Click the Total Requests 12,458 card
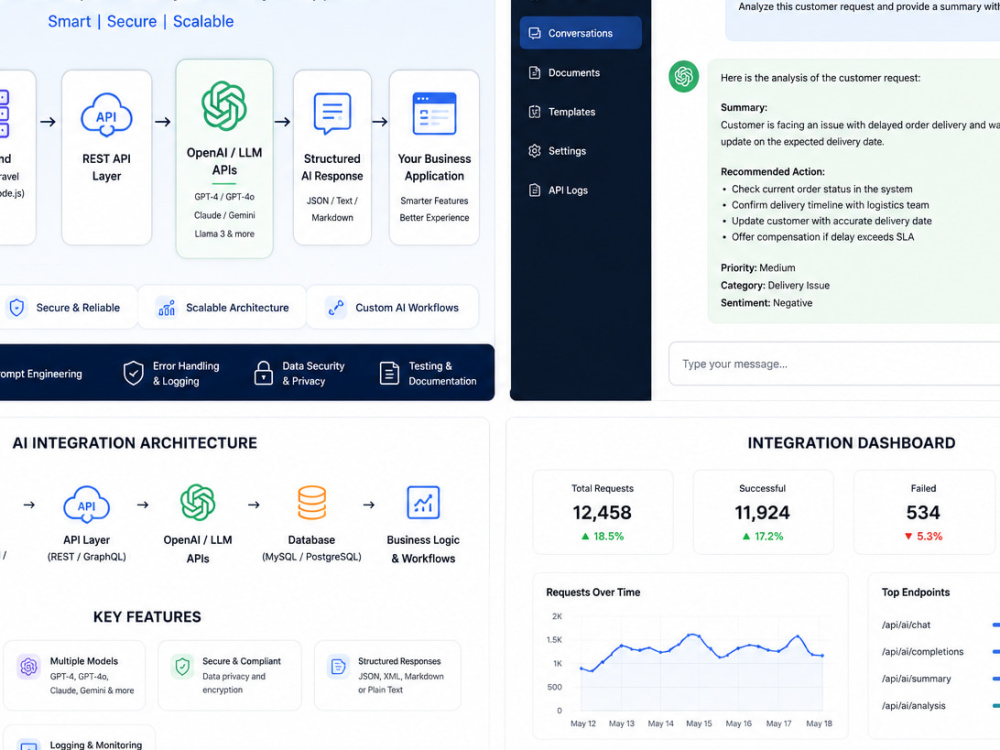 [603, 512]
